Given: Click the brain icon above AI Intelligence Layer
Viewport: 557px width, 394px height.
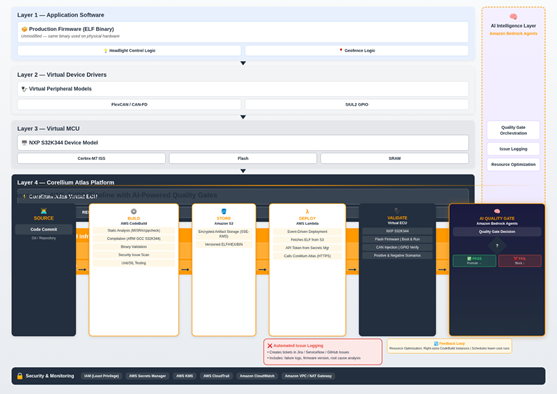Looking at the screenshot, I should [x=513, y=17].
